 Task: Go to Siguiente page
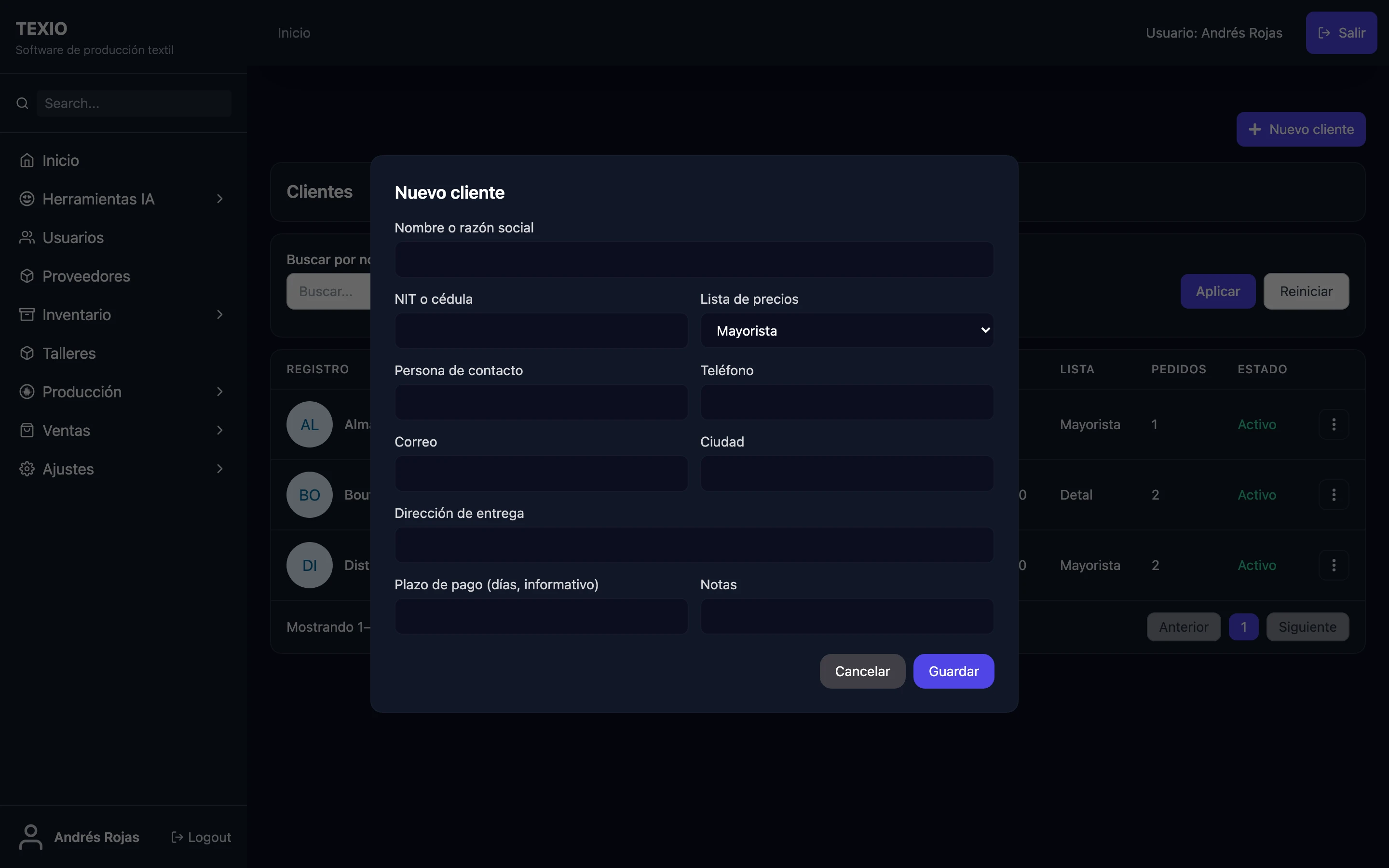[1307, 627]
